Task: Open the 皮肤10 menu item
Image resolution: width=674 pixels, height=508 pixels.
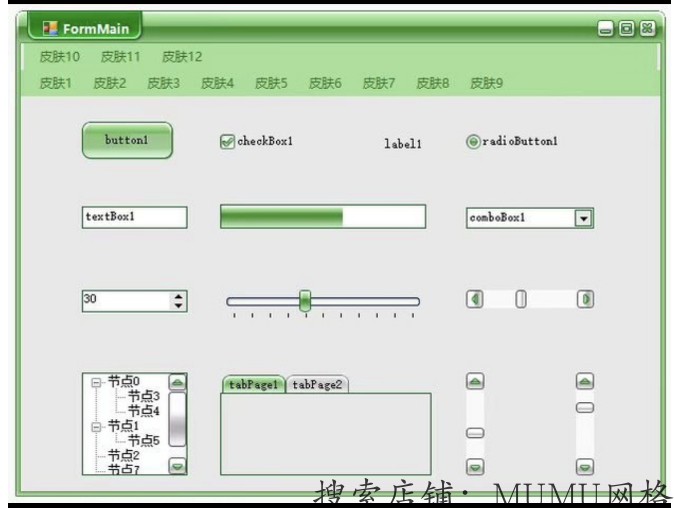Action: pyautogui.click(x=60, y=56)
